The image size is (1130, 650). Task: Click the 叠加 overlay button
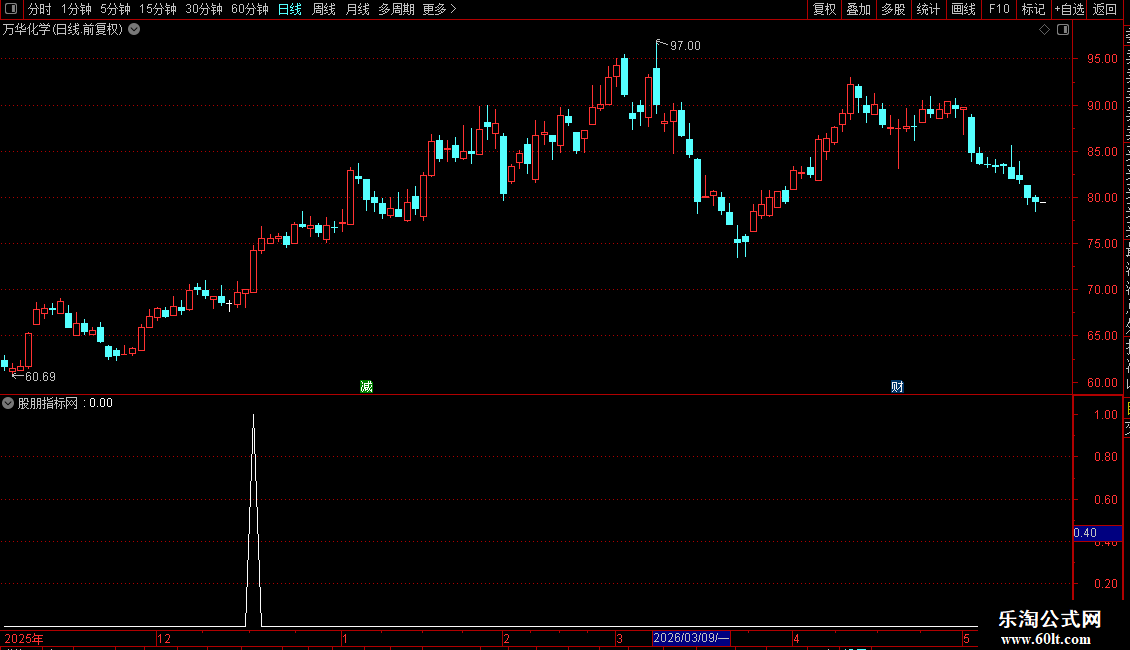point(858,9)
